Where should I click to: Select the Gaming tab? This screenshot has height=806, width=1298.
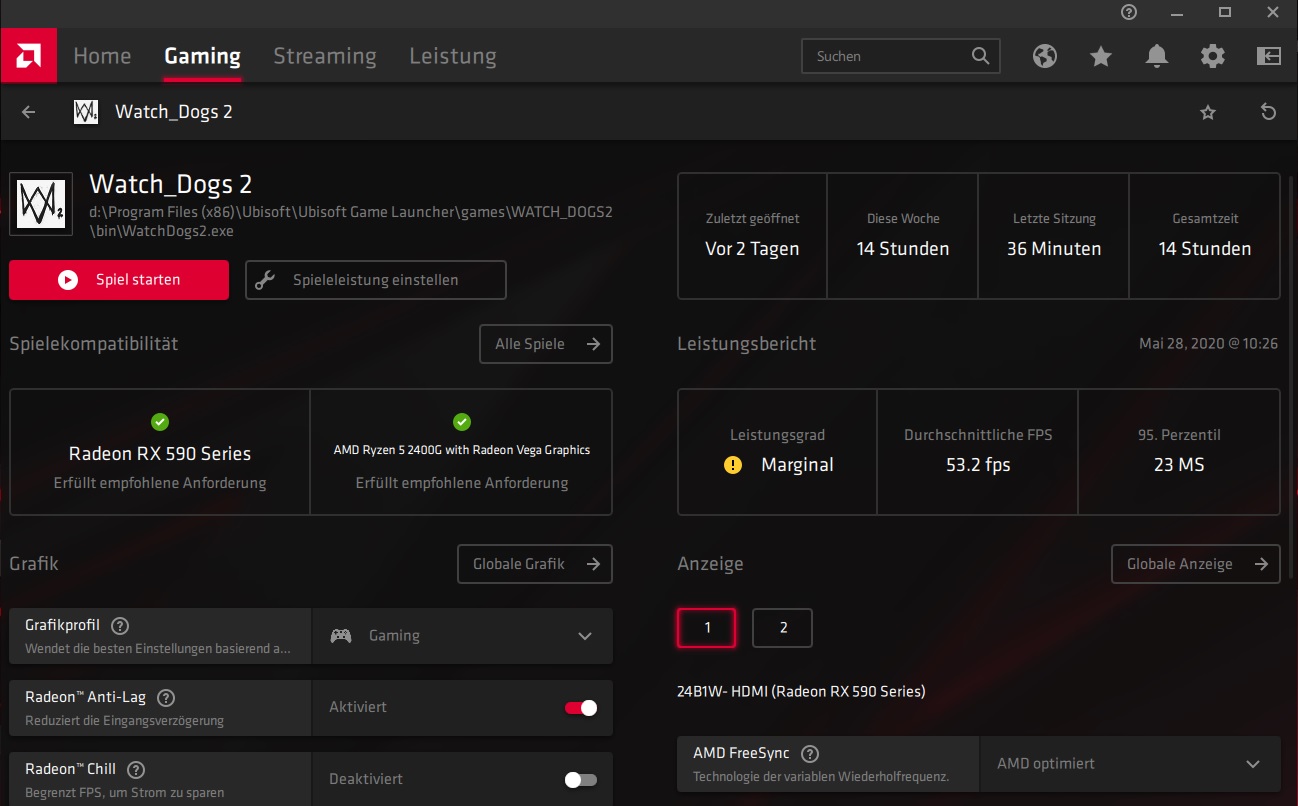(202, 56)
